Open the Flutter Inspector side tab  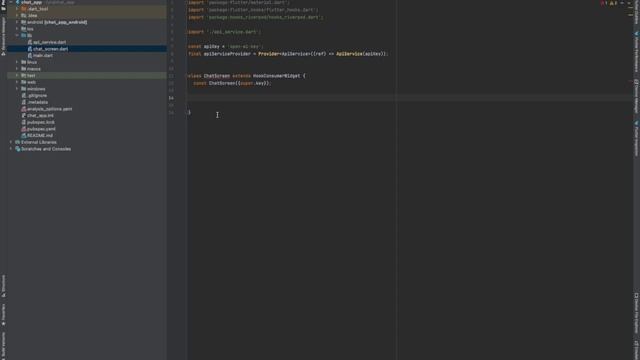(636, 138)
